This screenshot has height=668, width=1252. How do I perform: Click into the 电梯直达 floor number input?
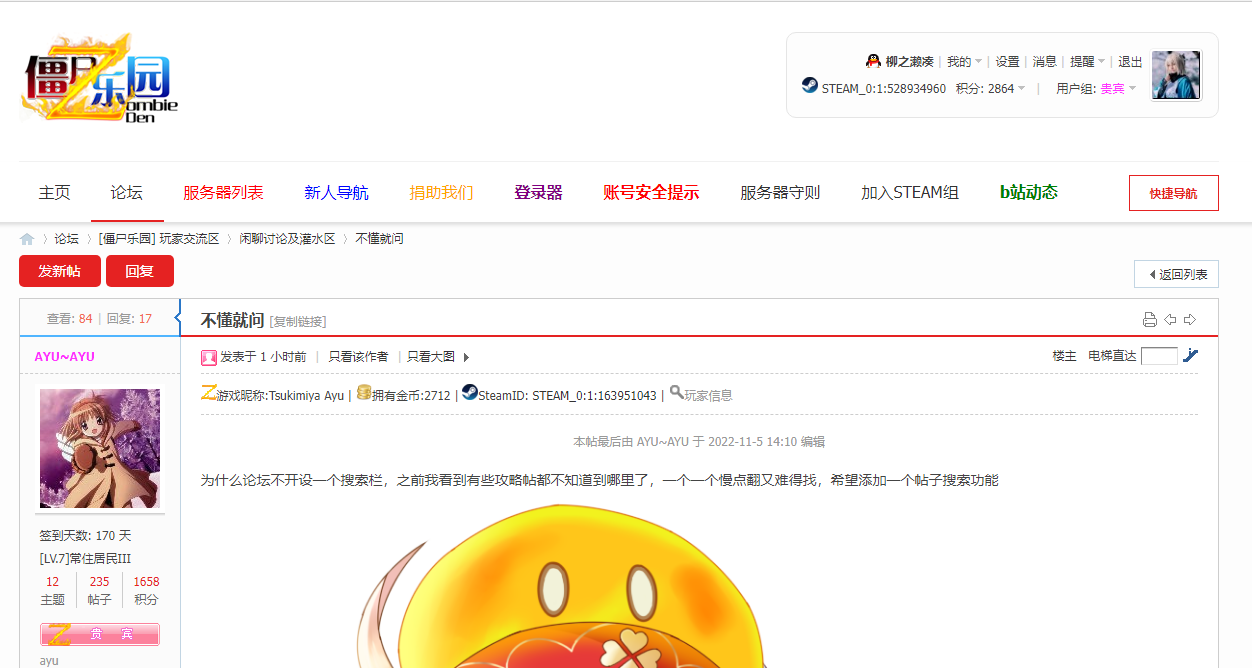(1159, 355)
